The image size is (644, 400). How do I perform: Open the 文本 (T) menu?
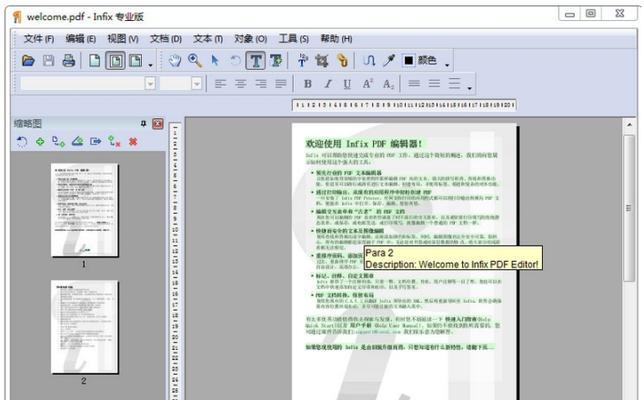[x=208, y=39]
